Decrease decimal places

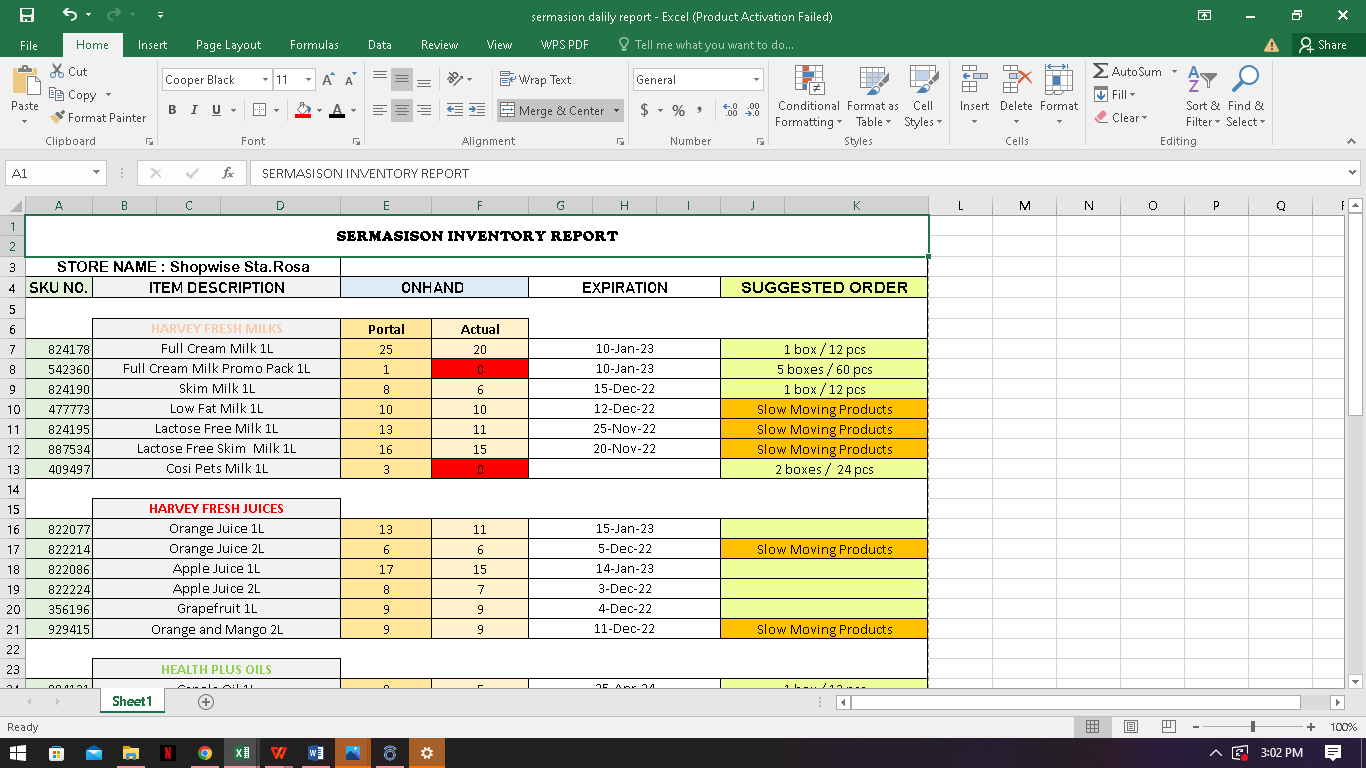(753, 110)
